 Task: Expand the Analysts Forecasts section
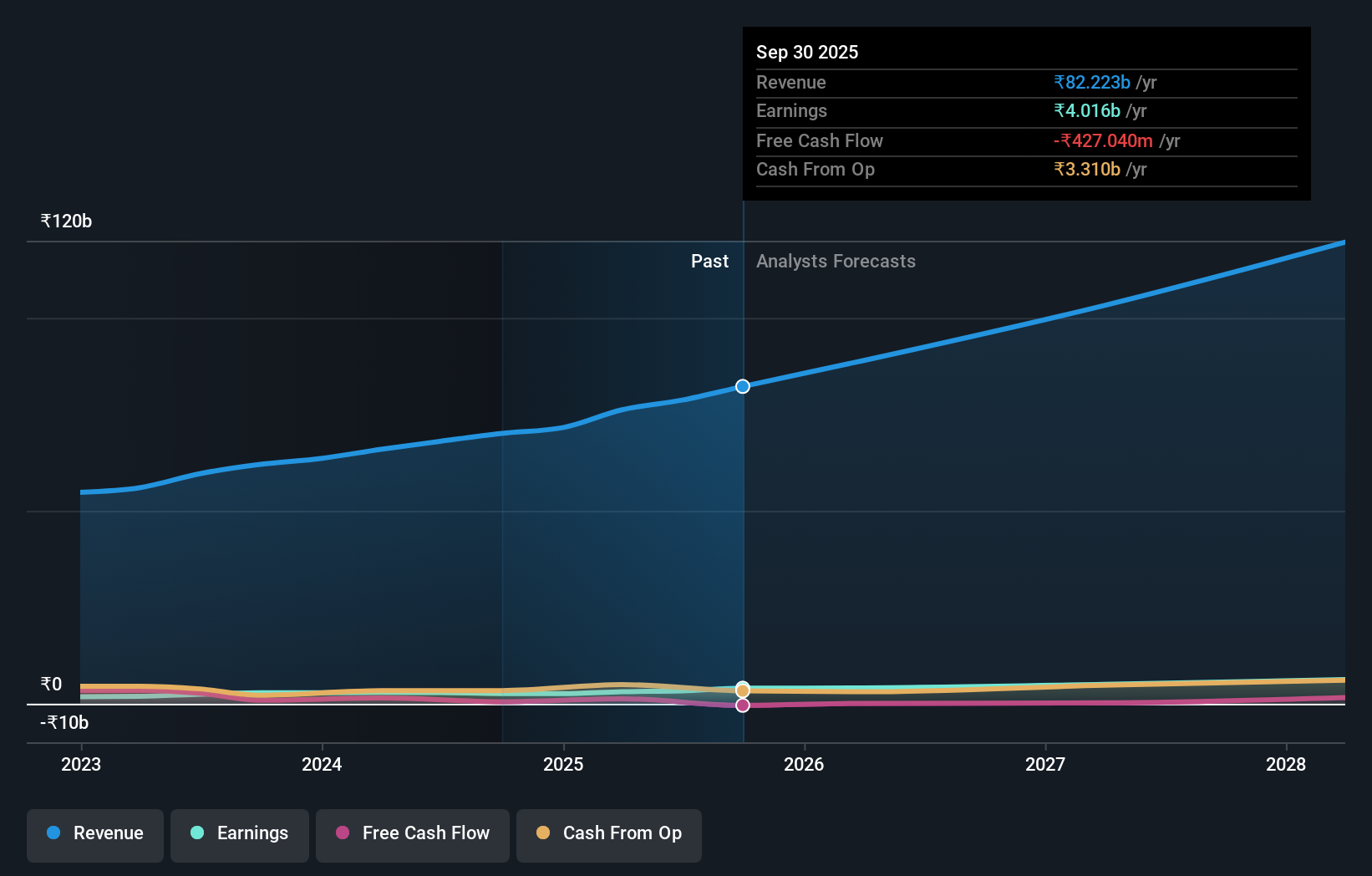click(x=835, y=262)
